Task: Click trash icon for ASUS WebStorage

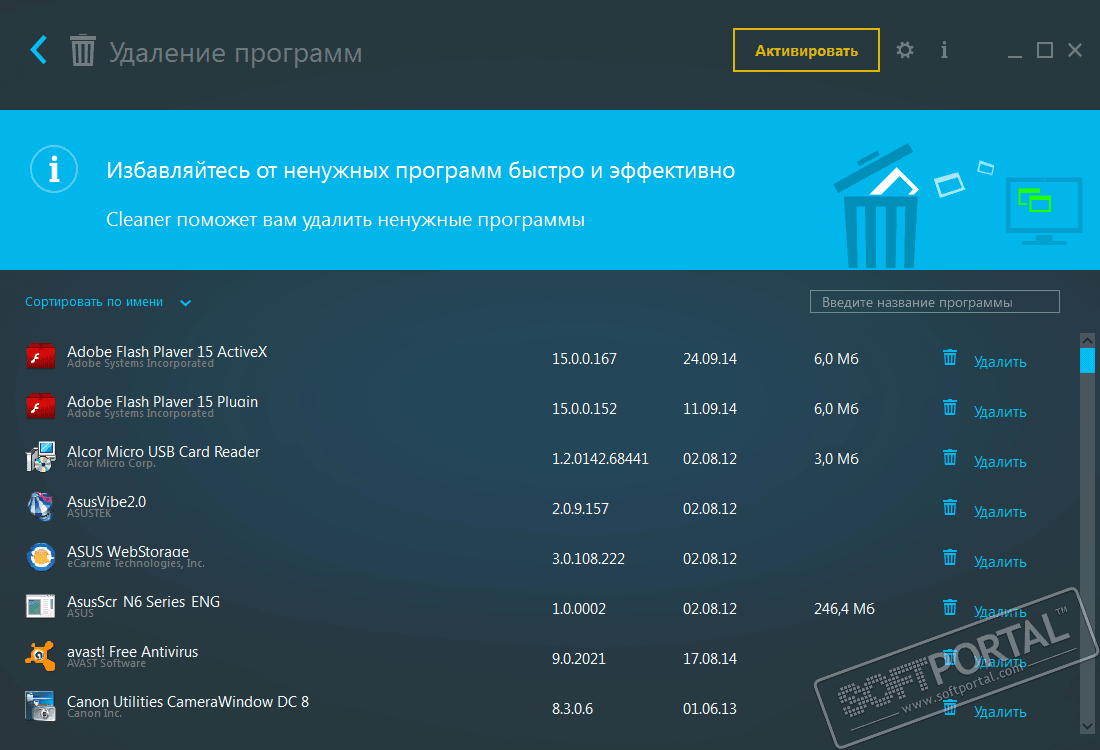Action: pos(949,557)
